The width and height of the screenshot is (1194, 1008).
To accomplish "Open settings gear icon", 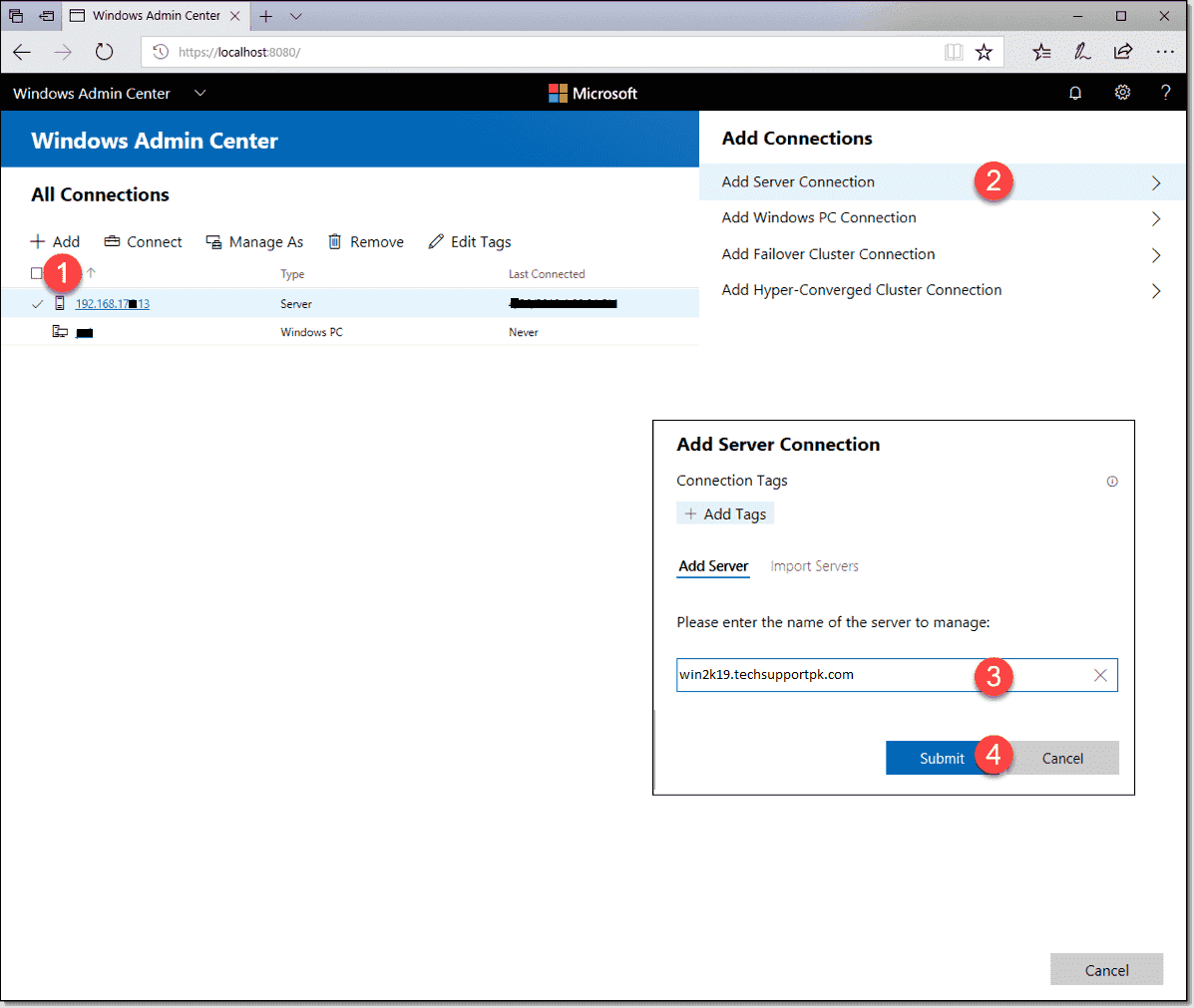I will tap(1122, 93).
